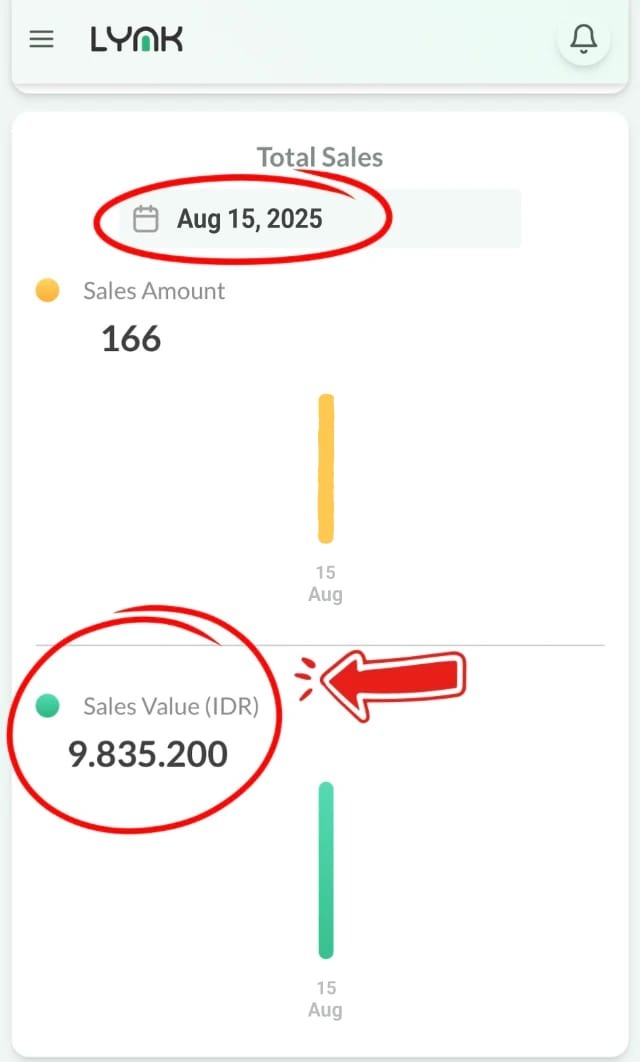
Task: Click the Total Sales heading
Action: pyautogui.click(x=320, y=157)
